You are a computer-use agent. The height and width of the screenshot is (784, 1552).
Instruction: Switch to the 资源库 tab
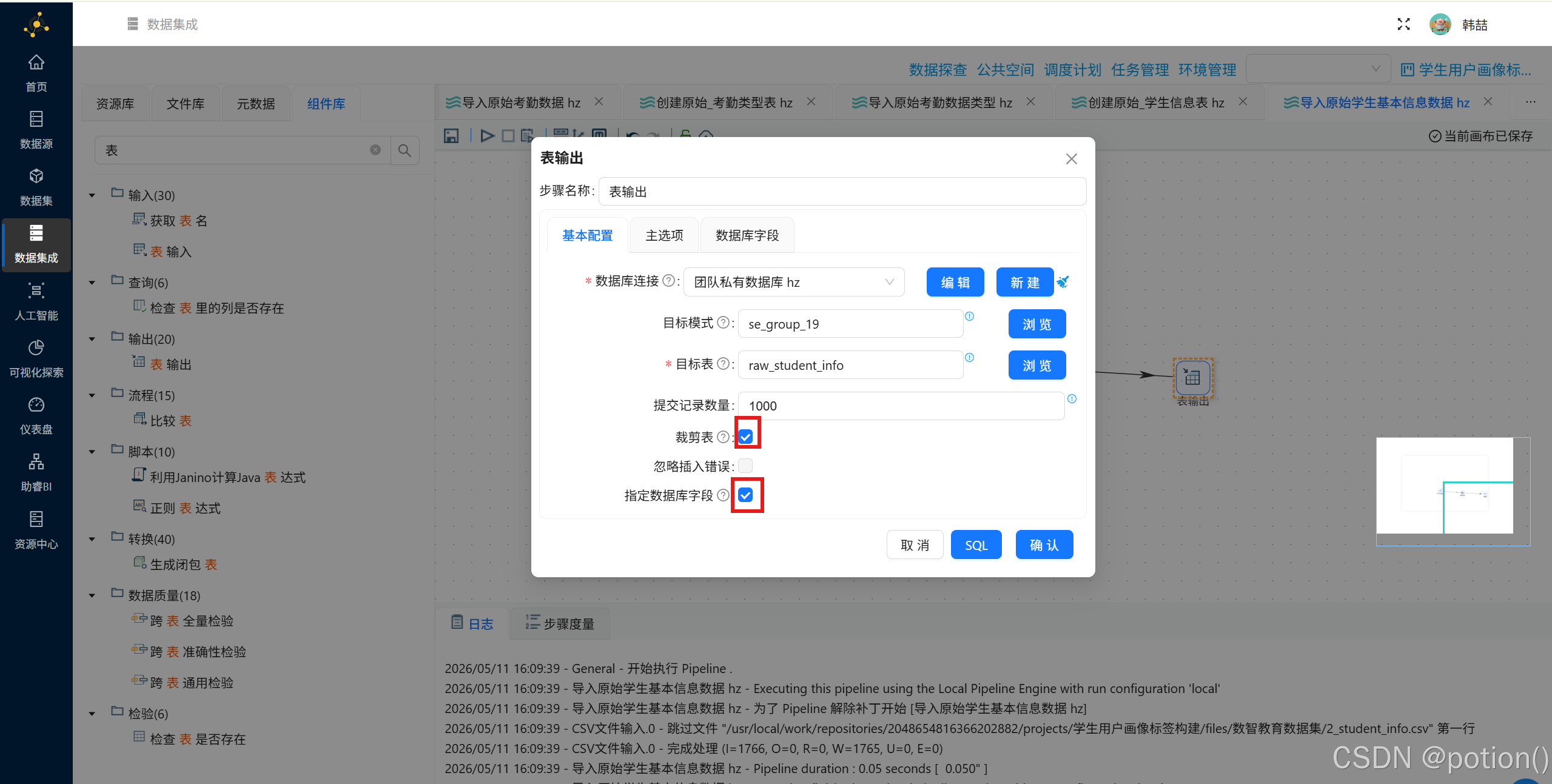[115, 104]
